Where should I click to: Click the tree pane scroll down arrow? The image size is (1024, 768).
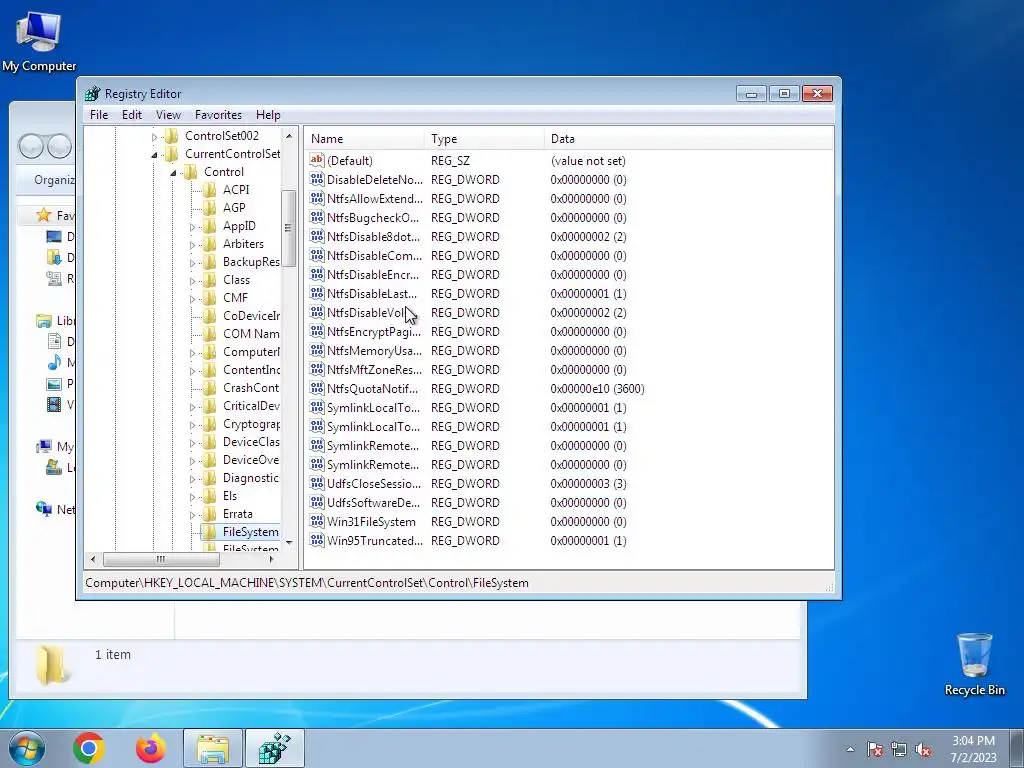pyautogui.click(x=289, y=542)
